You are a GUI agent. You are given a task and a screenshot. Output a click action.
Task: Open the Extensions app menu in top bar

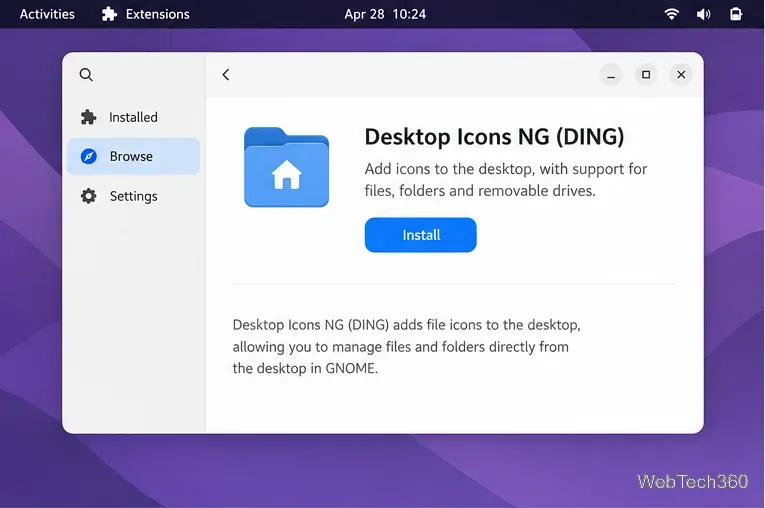(x=145, y=14)
